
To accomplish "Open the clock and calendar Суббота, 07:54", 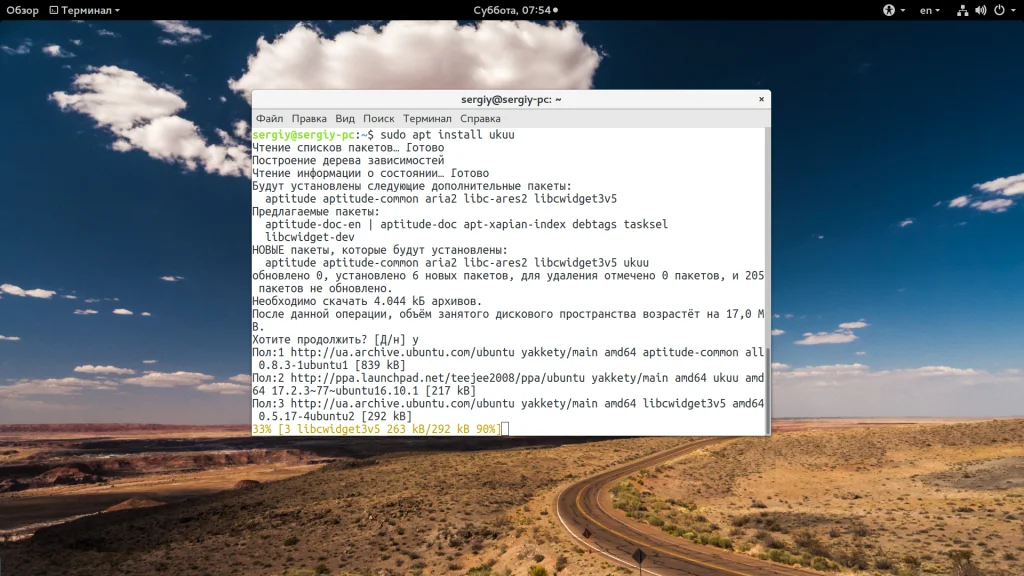I will [x=515, y=10].
